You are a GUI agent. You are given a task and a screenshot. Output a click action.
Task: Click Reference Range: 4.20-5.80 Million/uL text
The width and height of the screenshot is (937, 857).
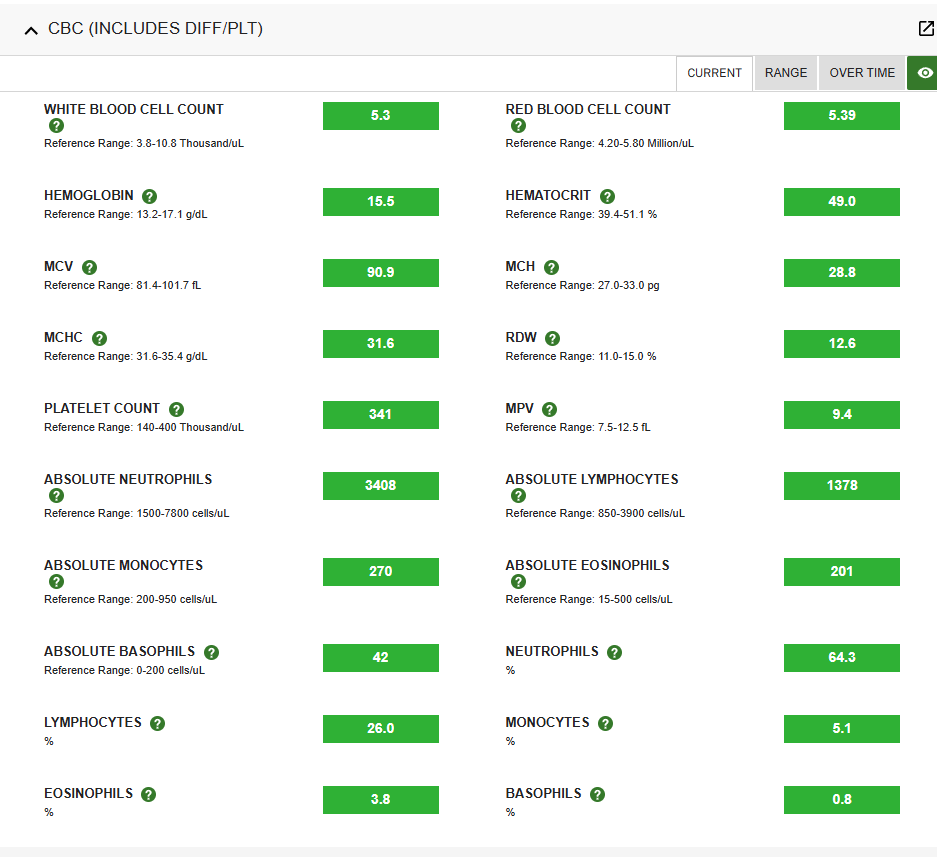(599, 143)
